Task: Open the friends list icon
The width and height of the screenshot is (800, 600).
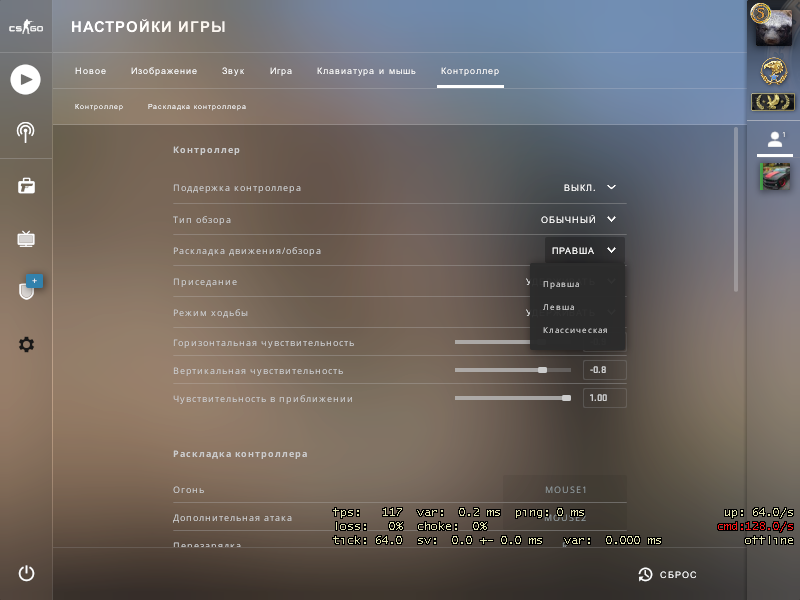Action: coord(775,139)
